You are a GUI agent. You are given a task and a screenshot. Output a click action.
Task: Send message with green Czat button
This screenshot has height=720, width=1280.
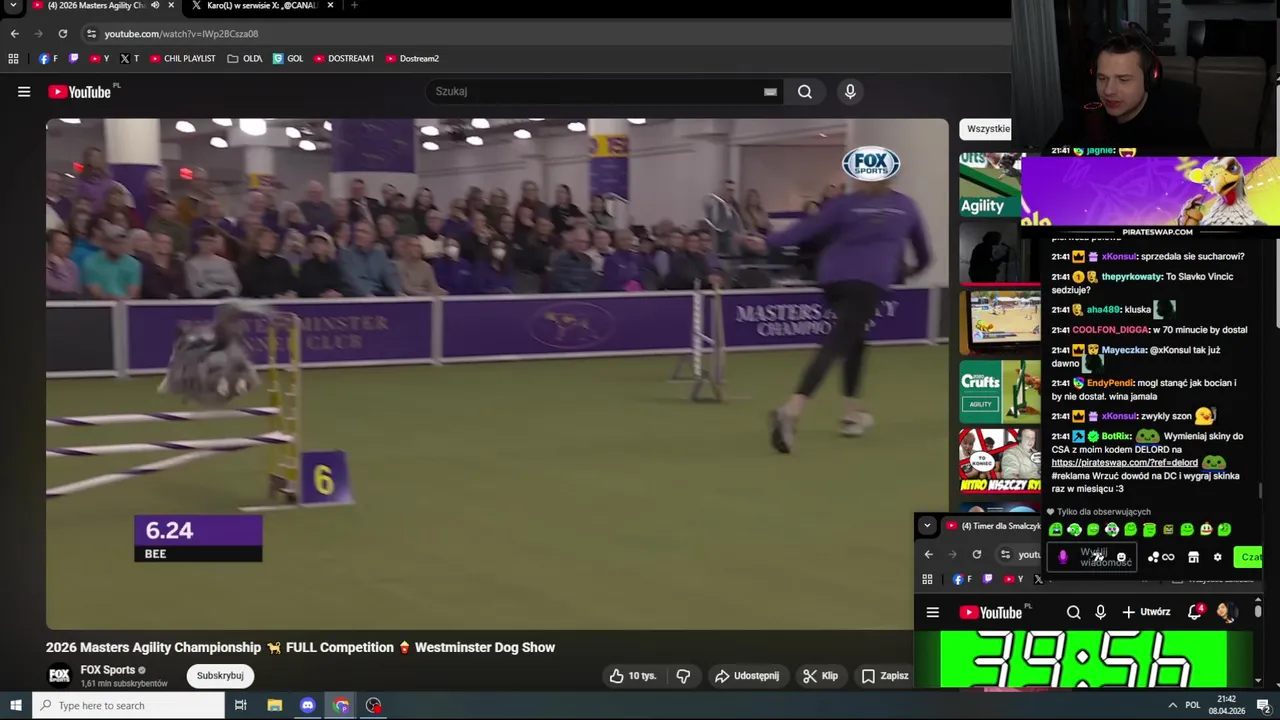(x=1250, y=557)
